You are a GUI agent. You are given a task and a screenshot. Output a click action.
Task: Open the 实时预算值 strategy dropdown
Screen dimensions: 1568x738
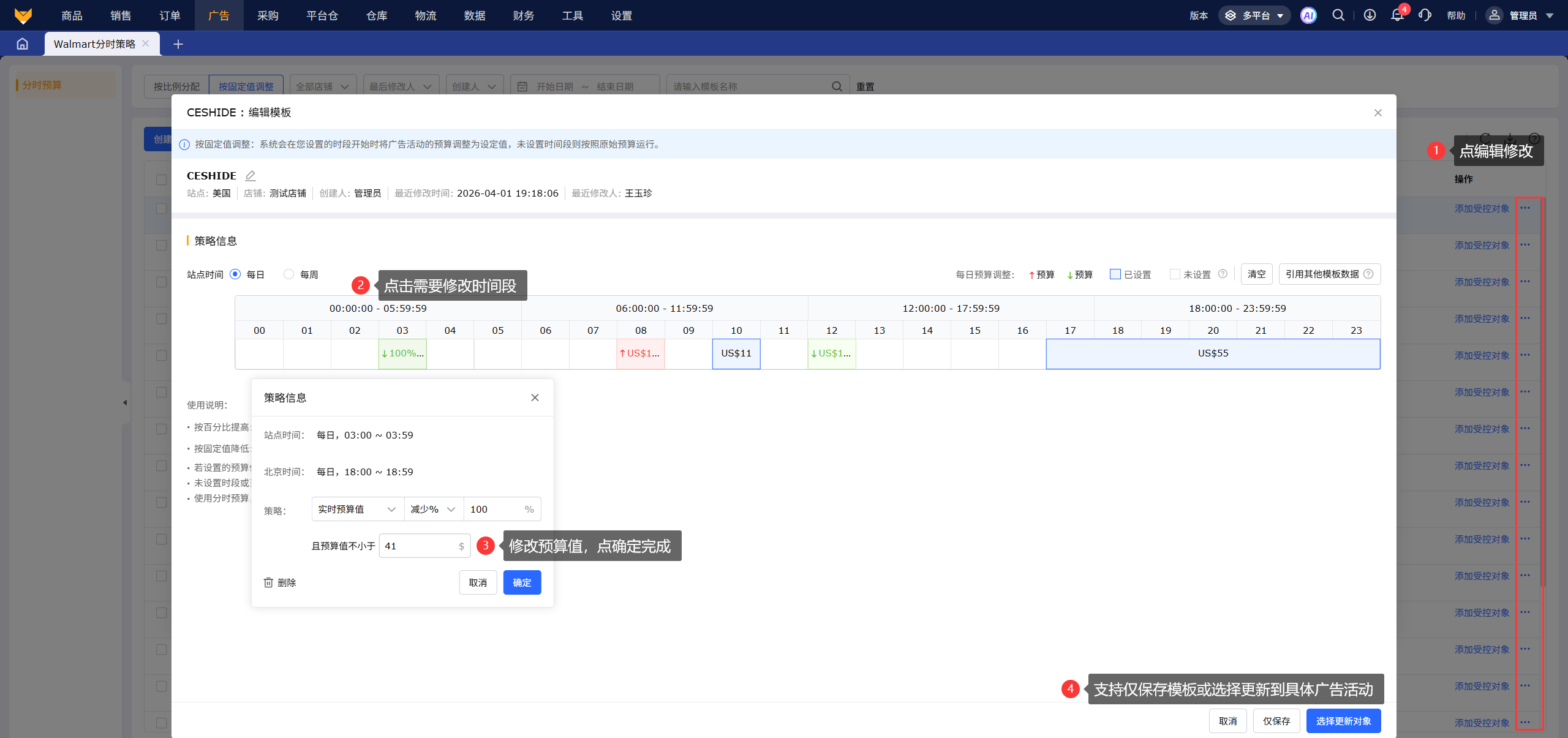tap(357, 509)
